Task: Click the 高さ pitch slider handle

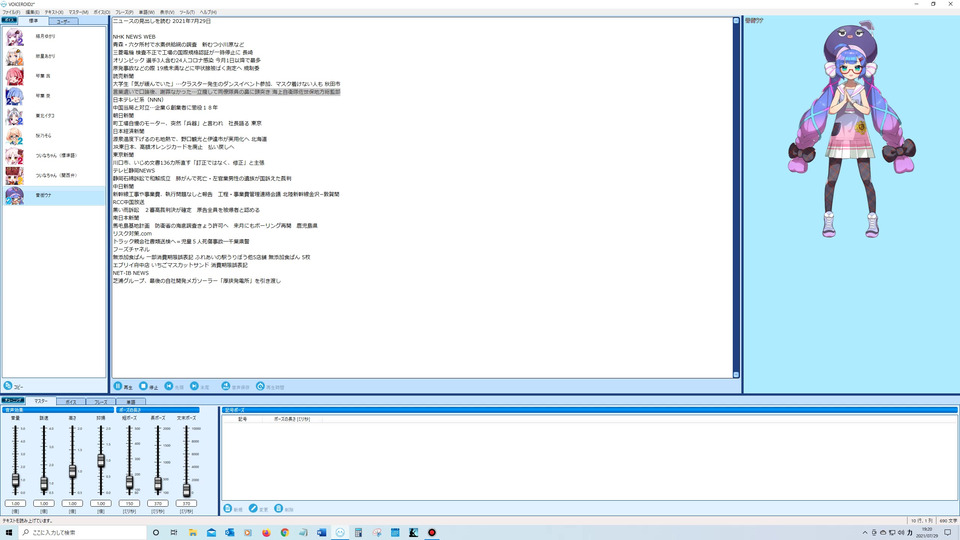Action: tap(72, 471)
